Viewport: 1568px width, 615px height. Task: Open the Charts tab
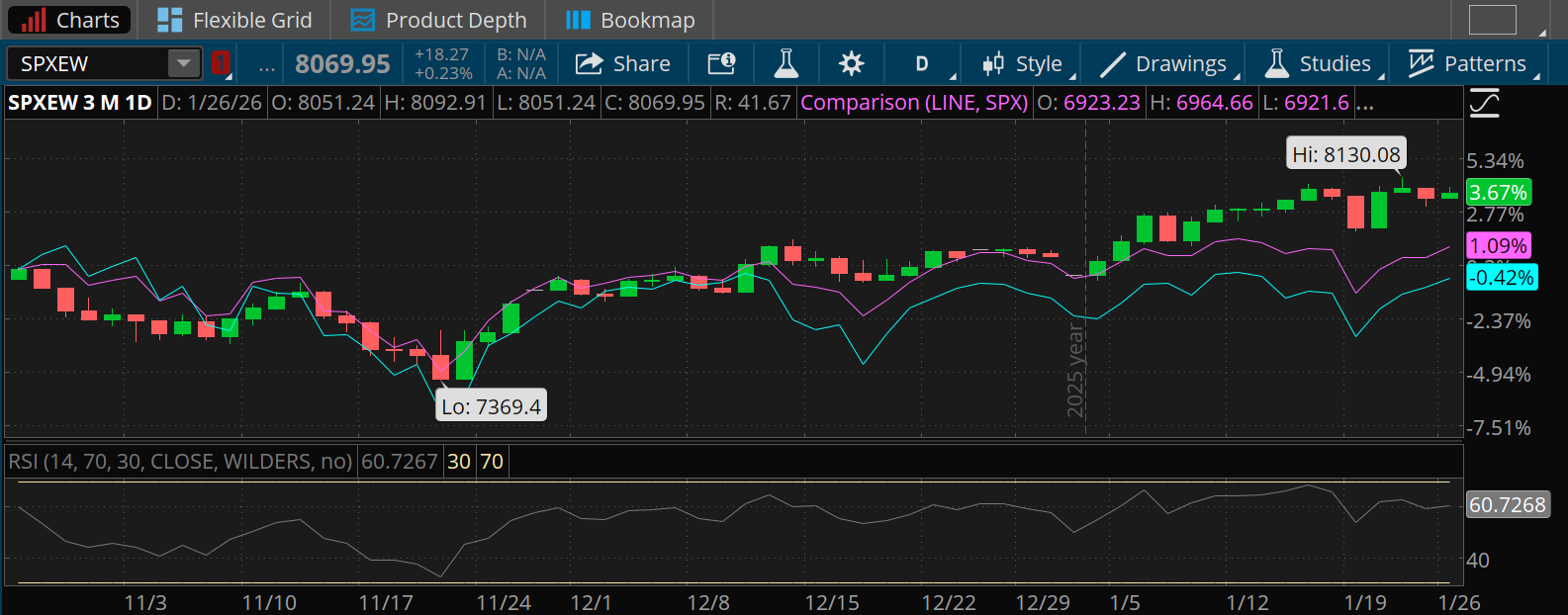click(69, 20)
